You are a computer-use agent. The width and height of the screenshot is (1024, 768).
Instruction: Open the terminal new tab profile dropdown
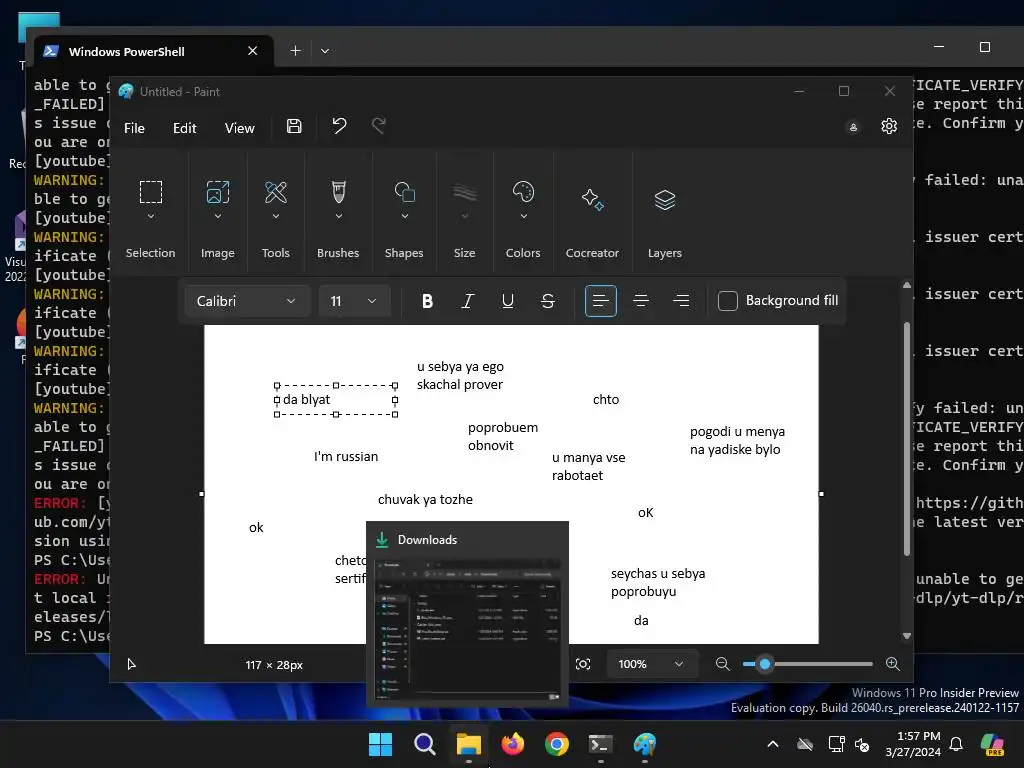325,50
